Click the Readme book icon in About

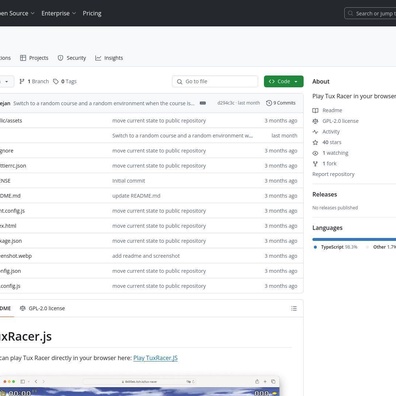[315, 110]
